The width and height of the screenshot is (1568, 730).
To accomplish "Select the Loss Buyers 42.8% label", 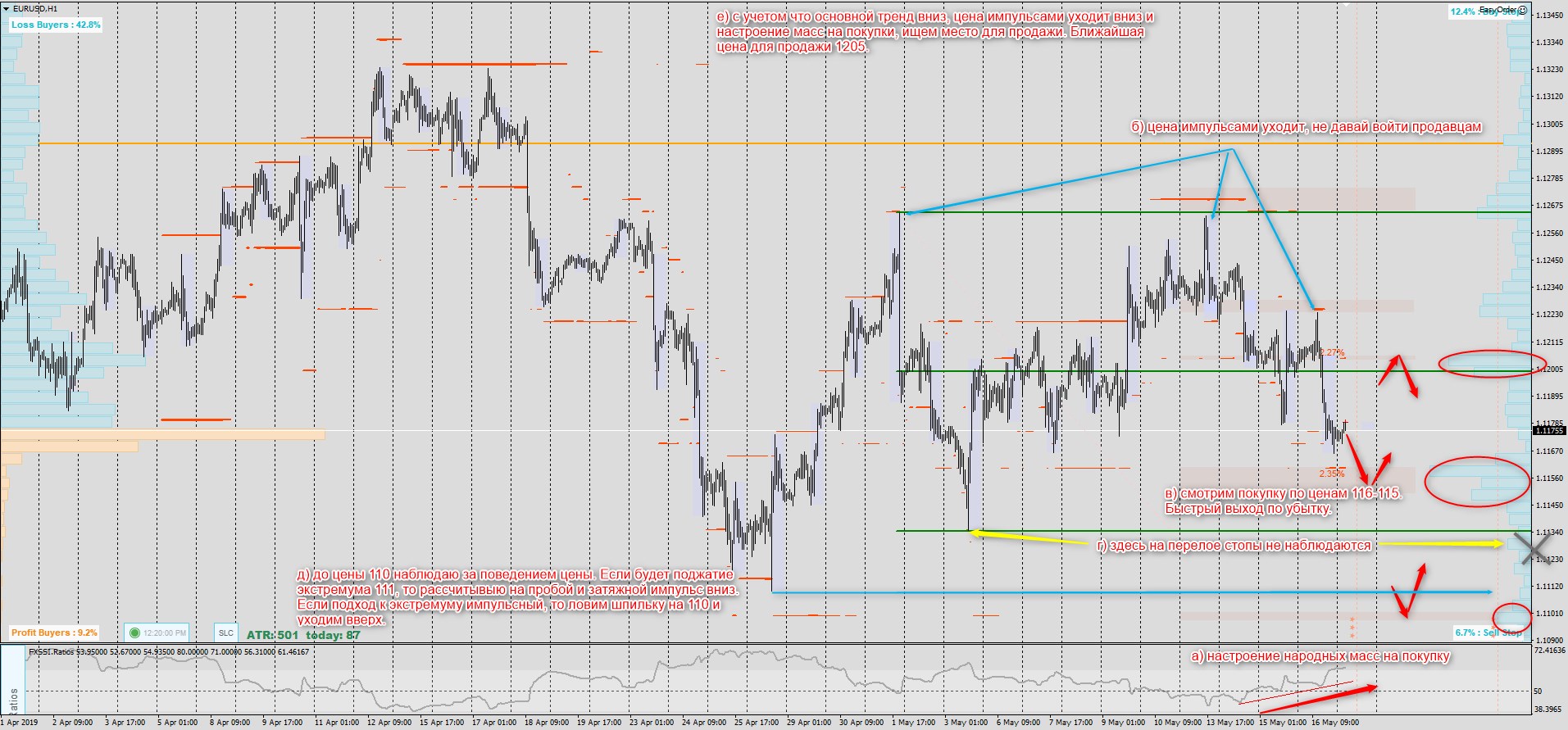I will [x=56, y=25].
